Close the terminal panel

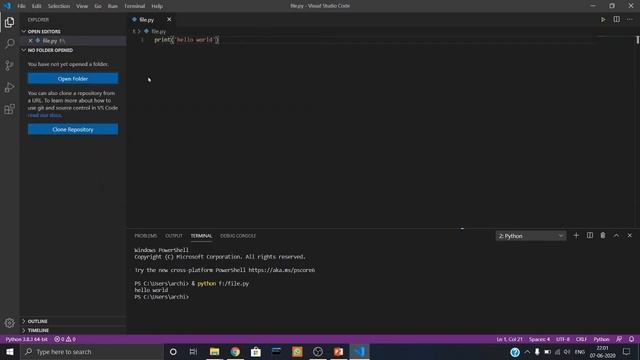point(630,236)
